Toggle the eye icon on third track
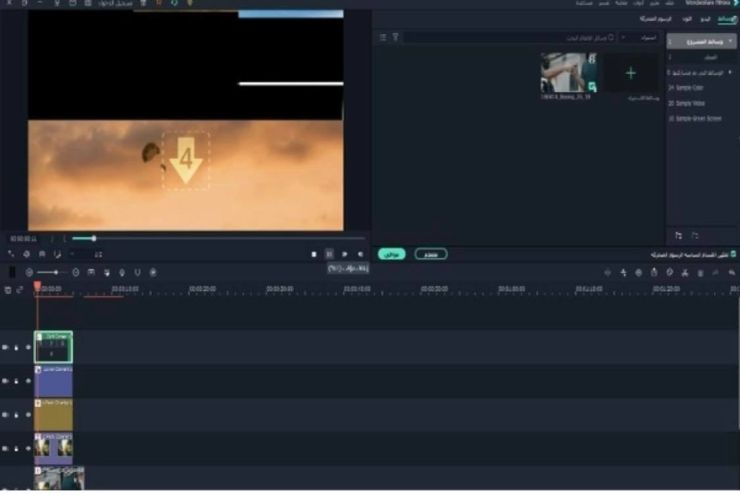This screenshot has width=740, height=495. (28, 415)
